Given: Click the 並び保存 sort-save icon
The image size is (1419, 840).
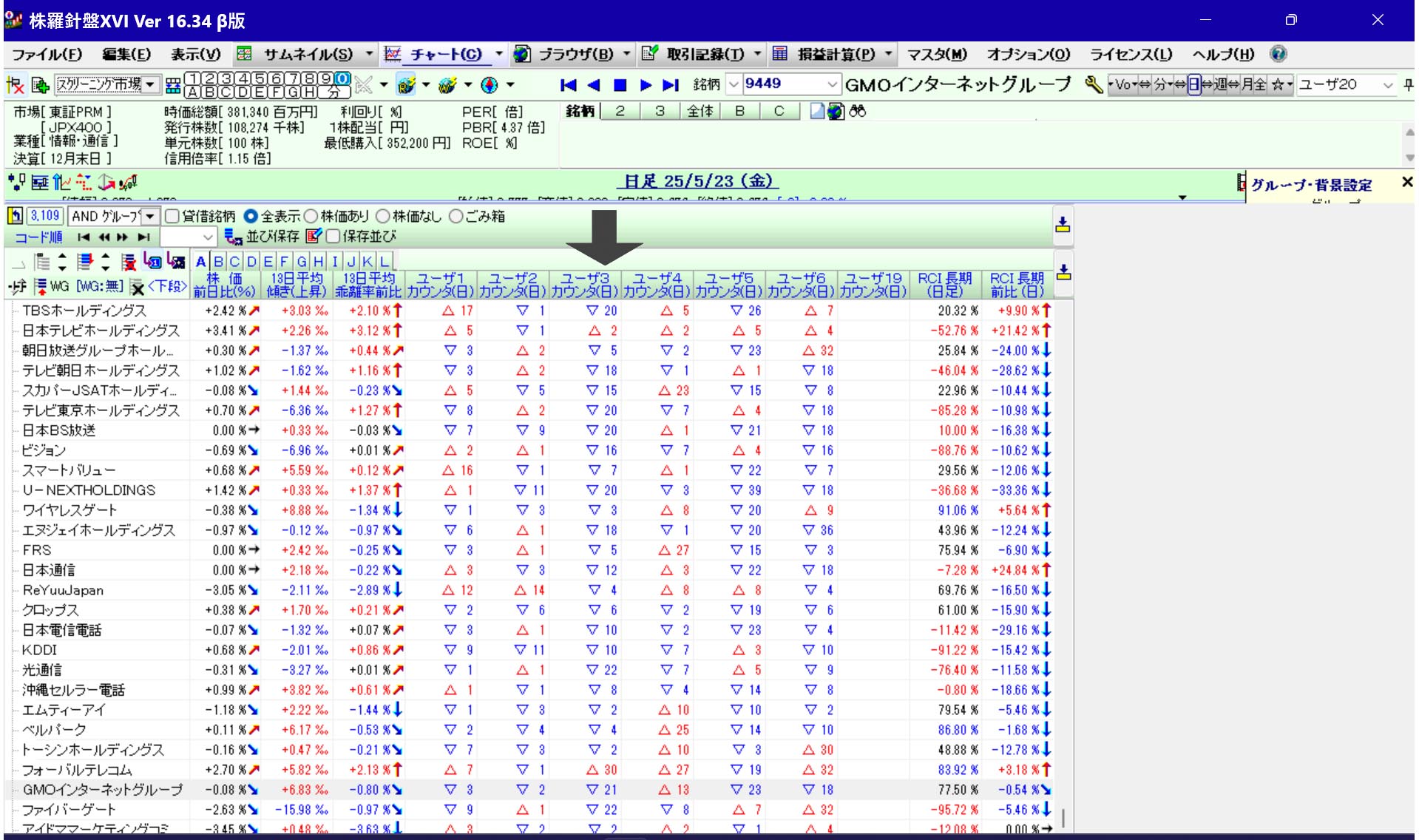Looking at the screenshot, I should [x=233, y=237].
